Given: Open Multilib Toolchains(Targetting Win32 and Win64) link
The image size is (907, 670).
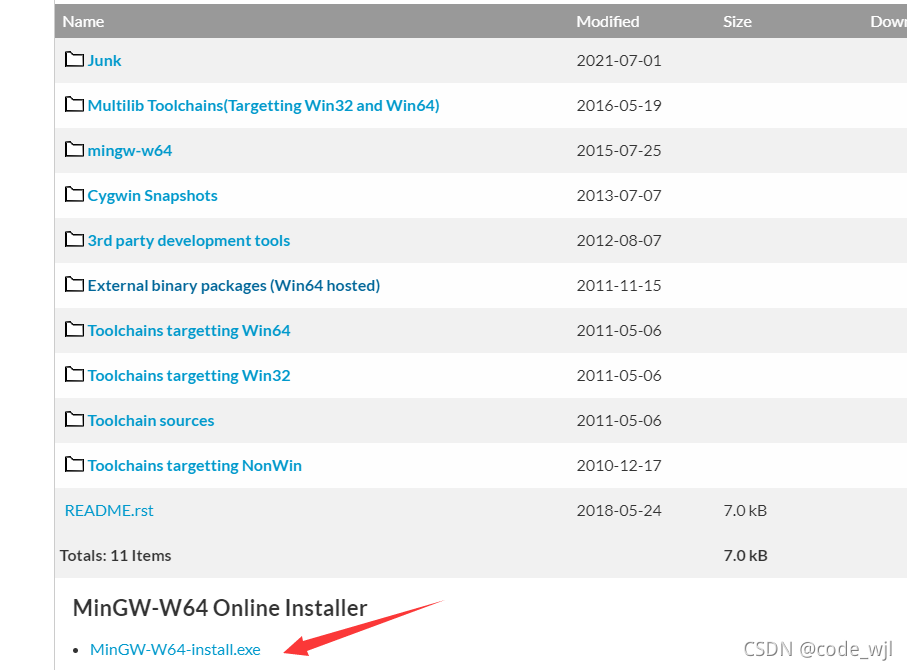Looking at the screenshot, I should click(x=263, y=106).
